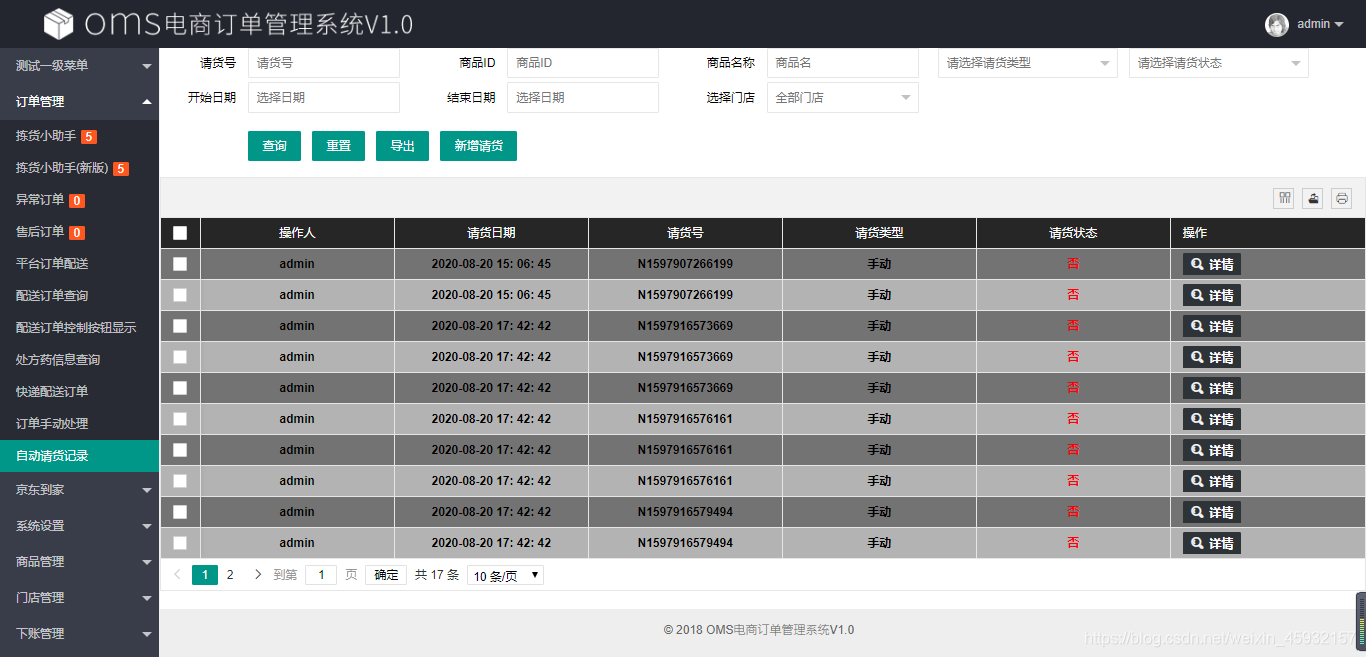Image resolution: width=1366 pixels, height=657 pixels.
Task: Check the first row with N1597916573669
Action: click(x=180, y=326)
